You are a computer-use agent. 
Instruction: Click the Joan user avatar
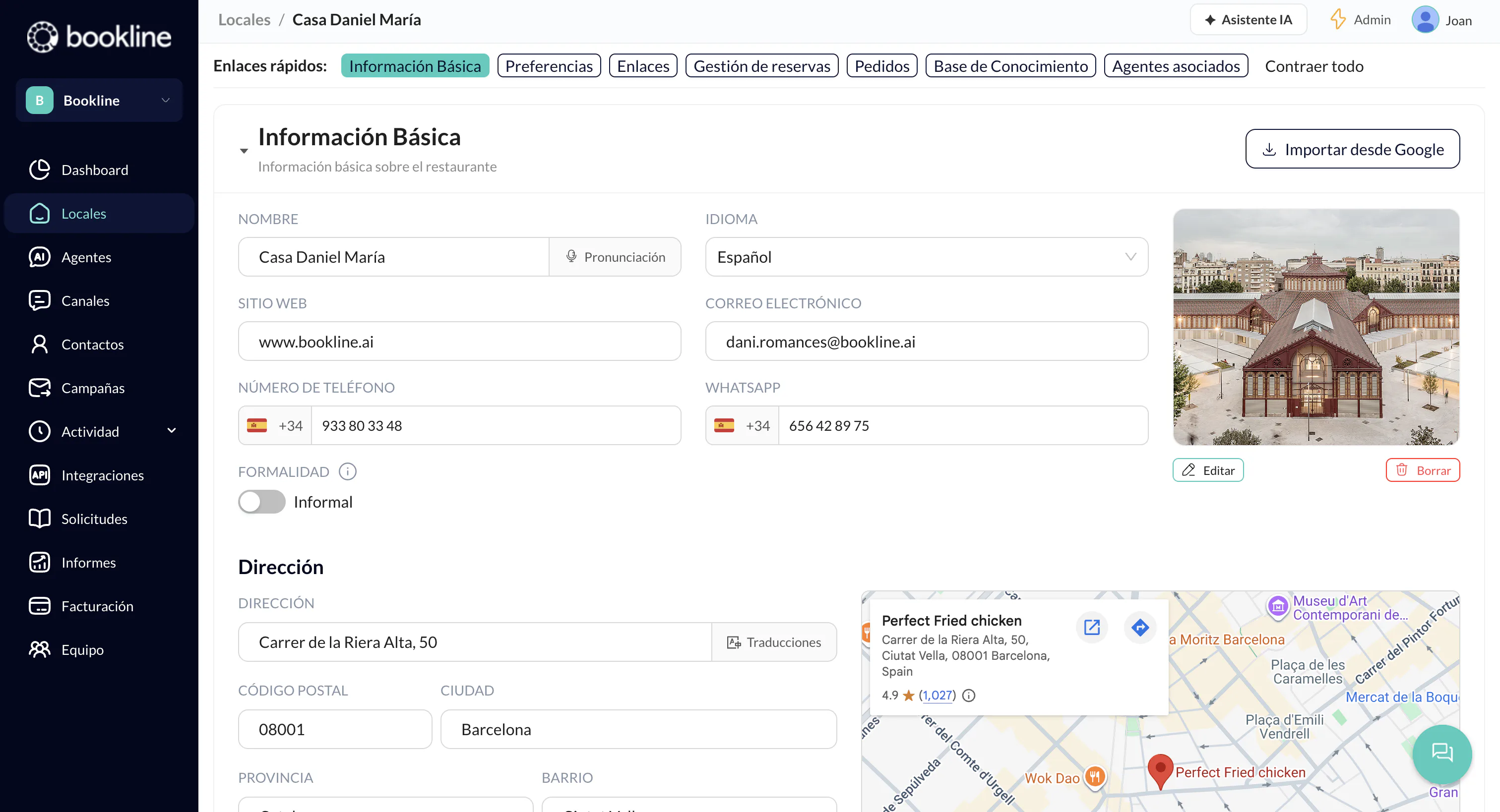tap(1425, 20)
